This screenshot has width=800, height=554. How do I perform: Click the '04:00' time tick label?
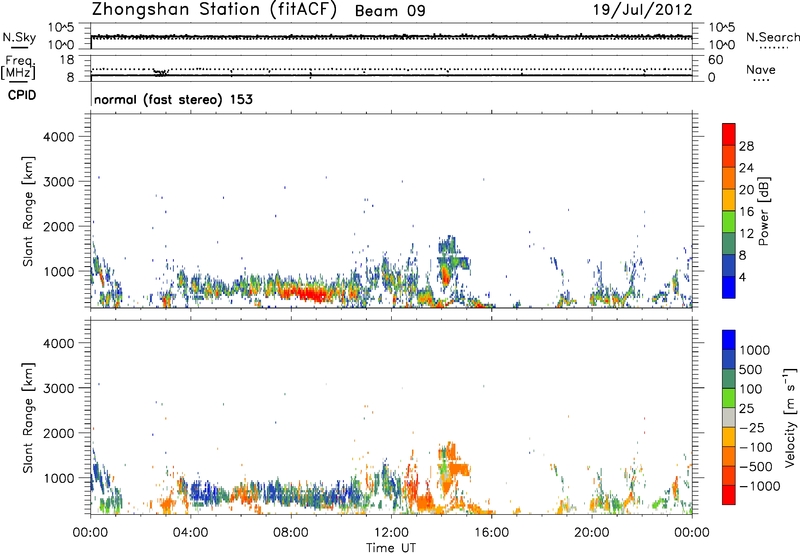coord(190,533)
